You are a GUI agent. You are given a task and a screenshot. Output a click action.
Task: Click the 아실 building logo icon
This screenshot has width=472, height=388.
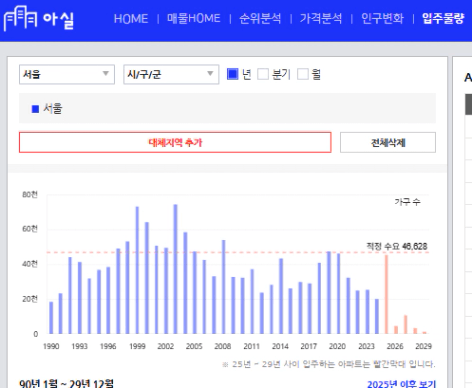(x=20, y=18)
